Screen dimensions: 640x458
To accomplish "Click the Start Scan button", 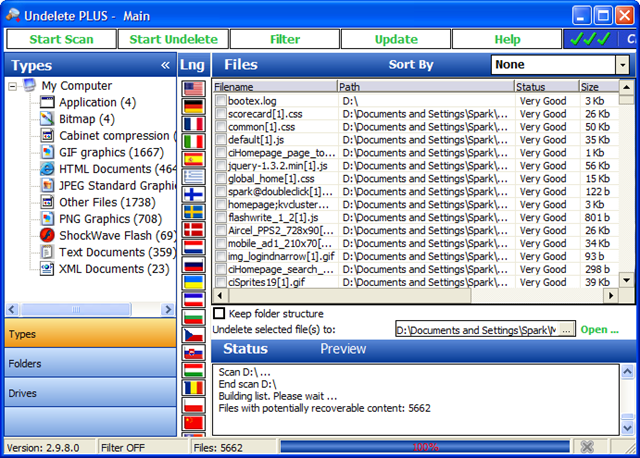I will 62,39.
